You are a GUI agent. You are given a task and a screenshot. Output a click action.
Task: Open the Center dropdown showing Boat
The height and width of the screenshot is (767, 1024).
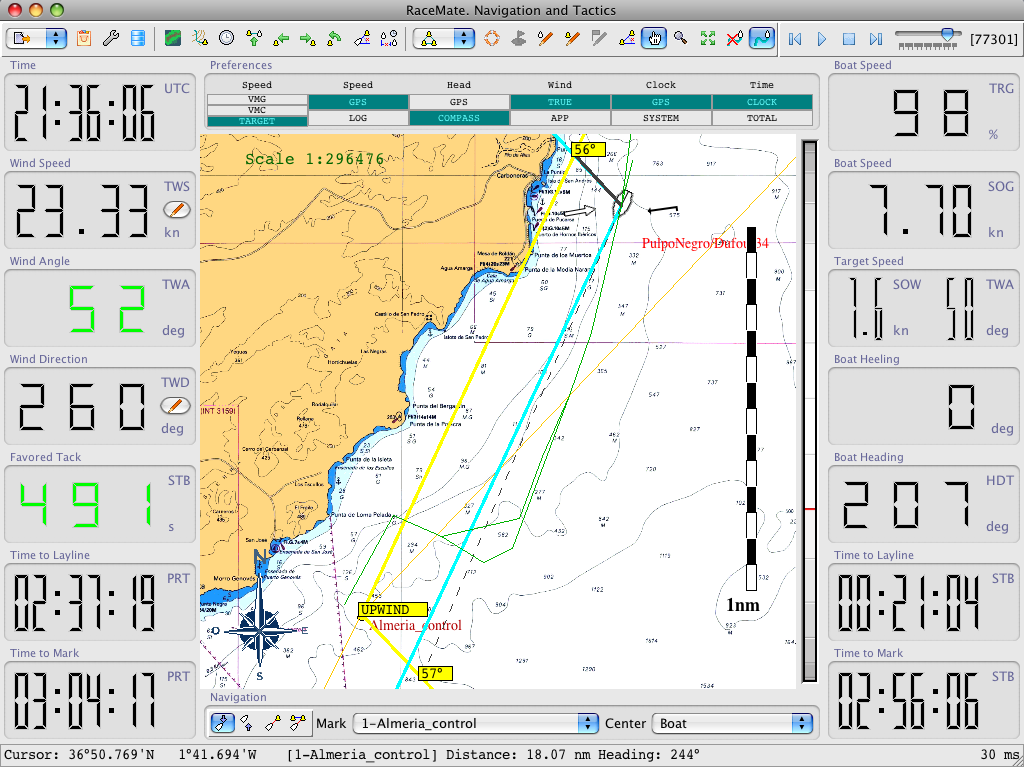click(x=732, y=723)
